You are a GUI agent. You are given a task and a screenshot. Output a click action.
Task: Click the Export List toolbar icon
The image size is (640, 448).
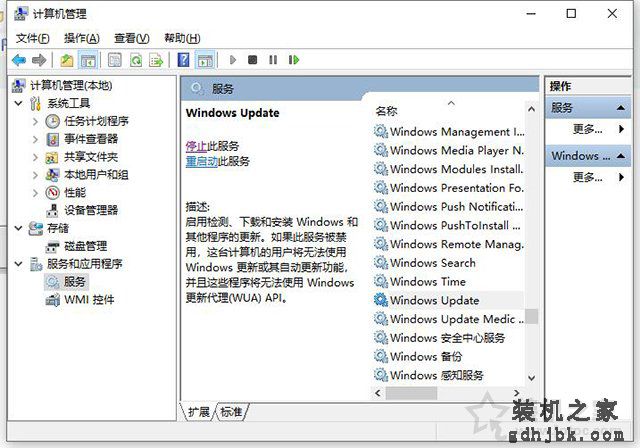click(156, 60)
